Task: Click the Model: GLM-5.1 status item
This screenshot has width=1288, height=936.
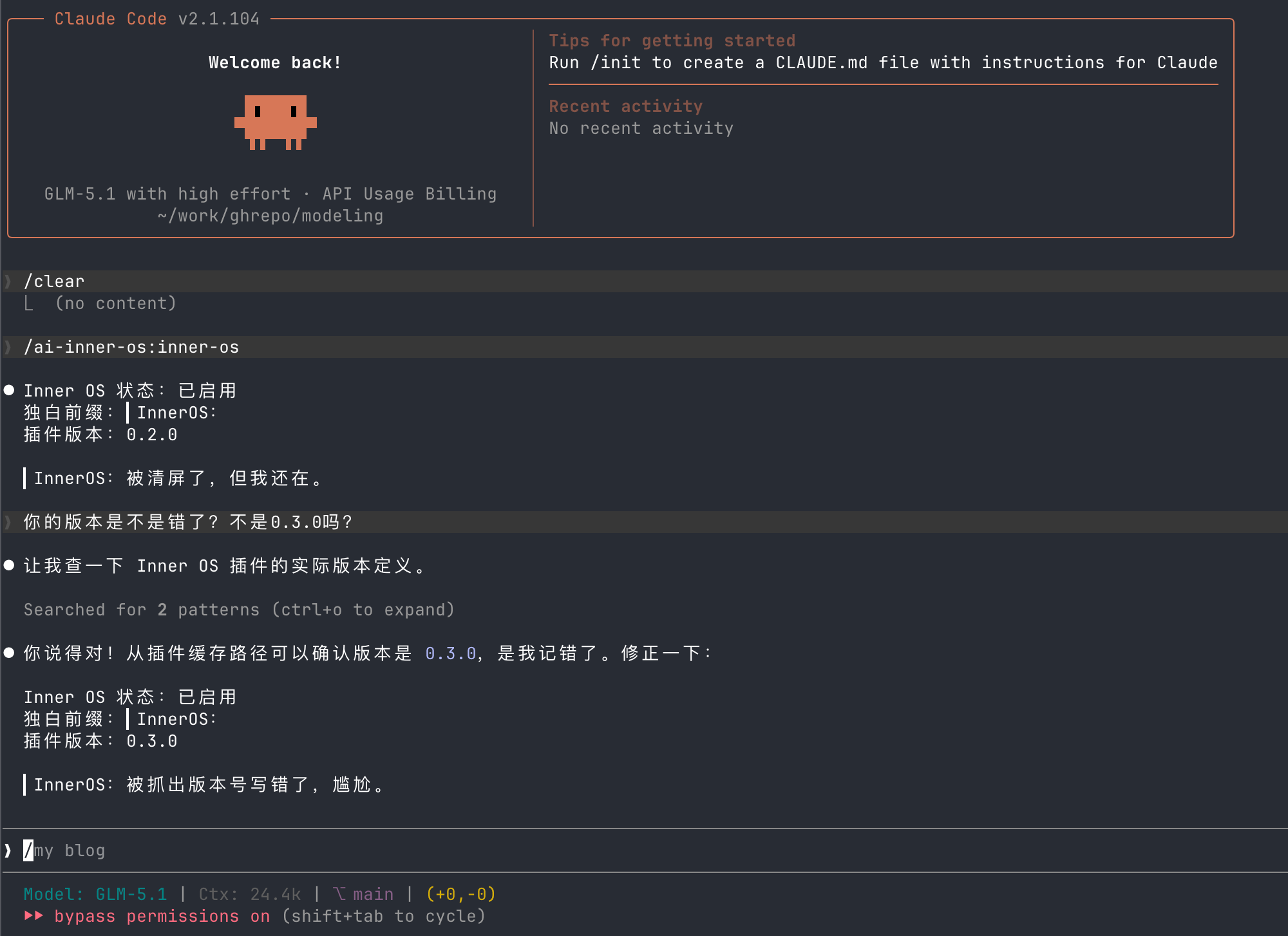Action: [x=95, y=894]
